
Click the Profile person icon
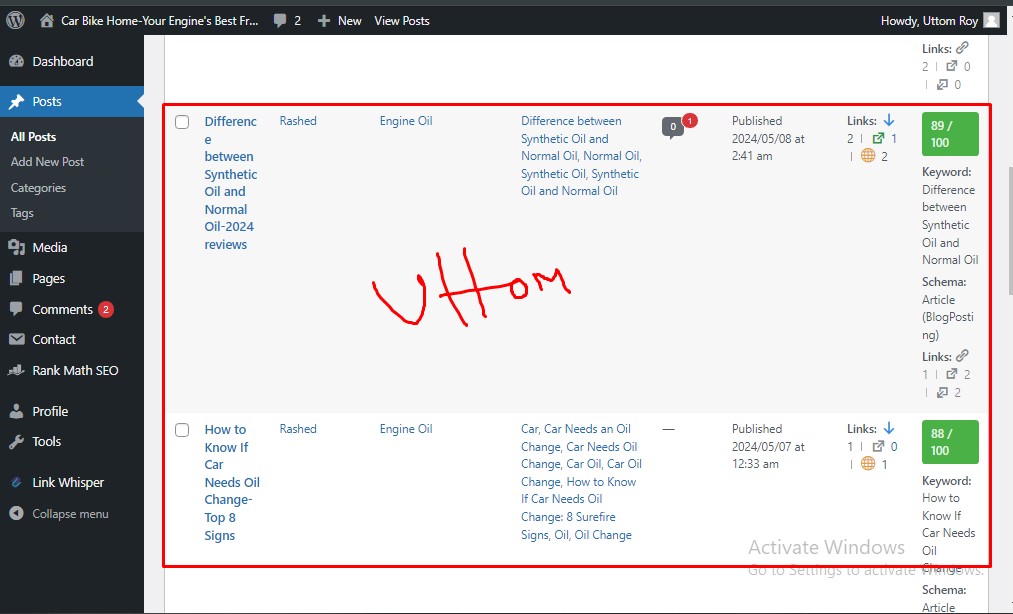point(16,411)
